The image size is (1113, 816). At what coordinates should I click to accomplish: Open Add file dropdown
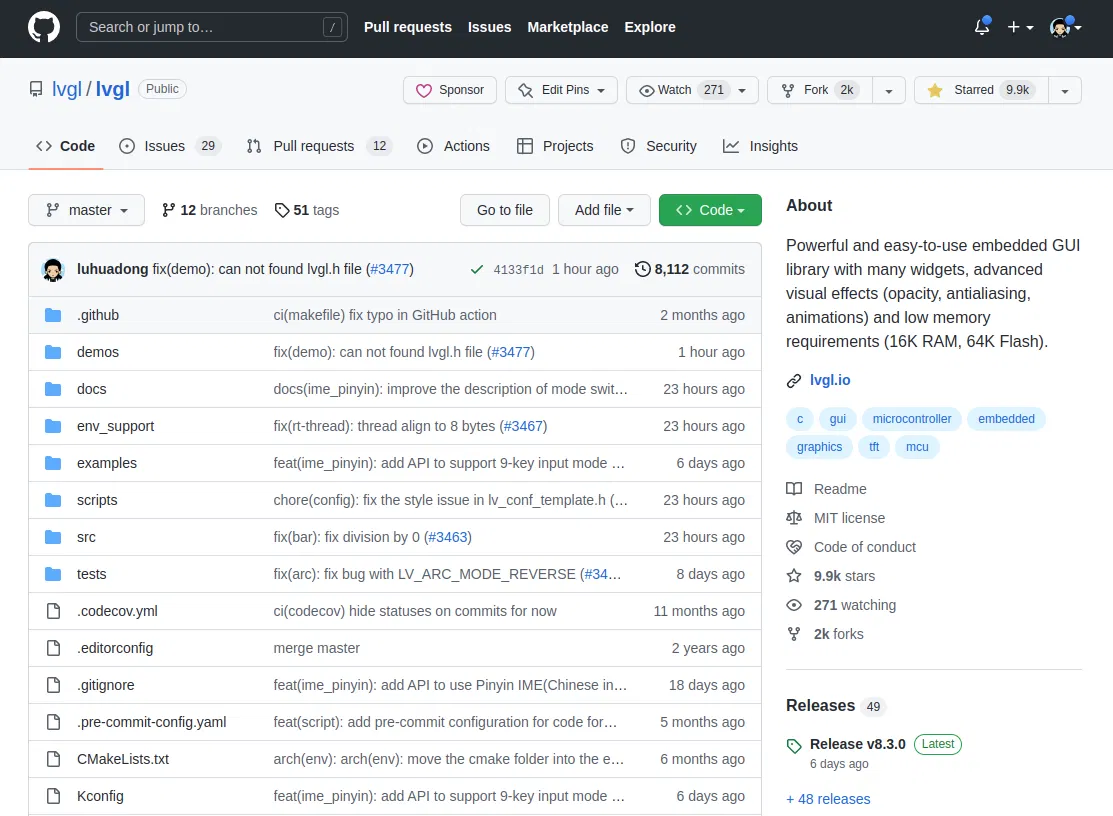(x=604, y=210)
